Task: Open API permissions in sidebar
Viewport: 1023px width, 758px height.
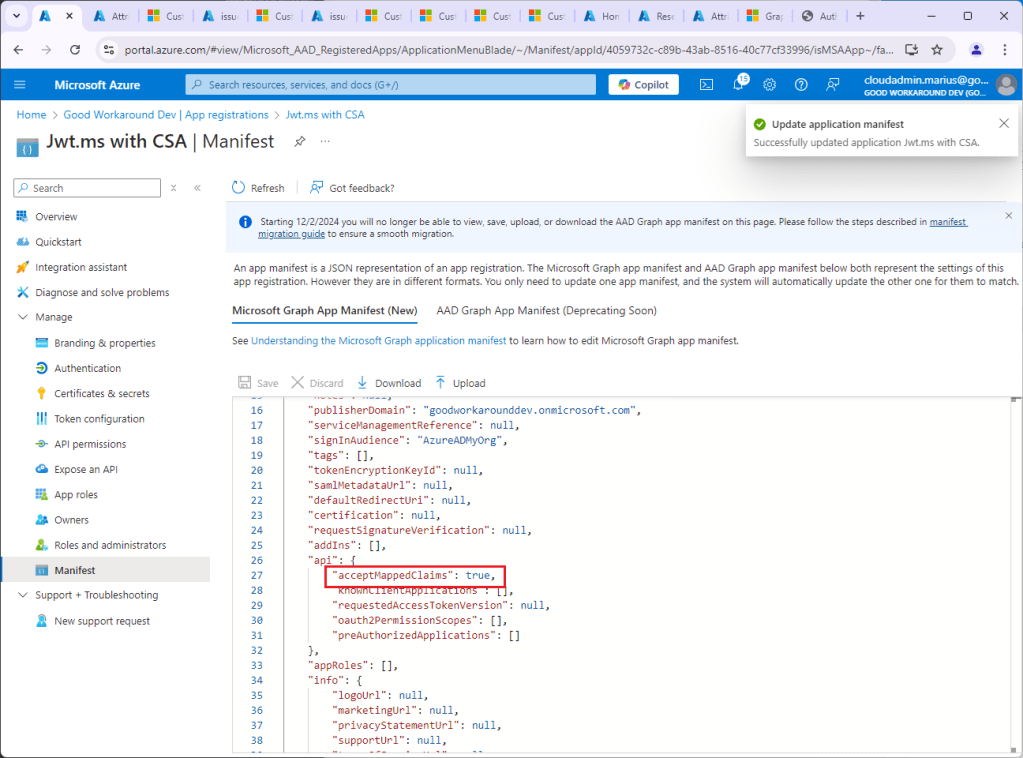Action: 90,444
